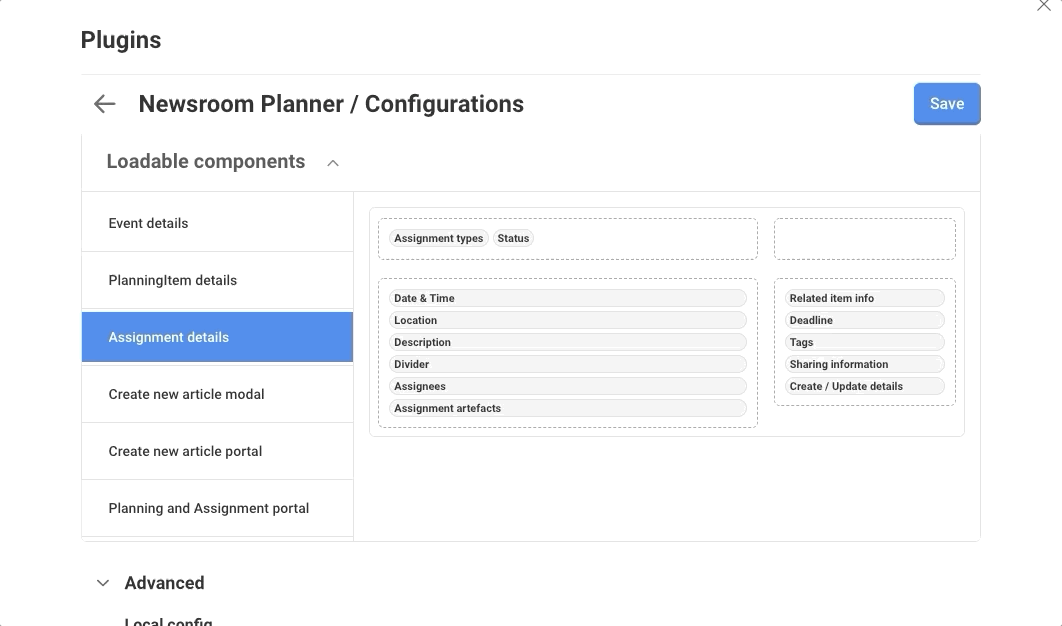Save the plugin configuration
Screen dimensions: 1062x626
point(946,104)
